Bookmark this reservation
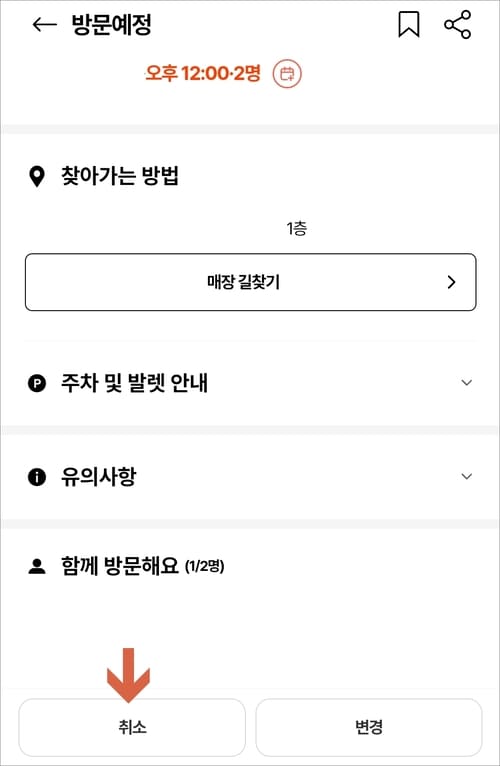This screenshot has height=766, width=500. [409, 24]
